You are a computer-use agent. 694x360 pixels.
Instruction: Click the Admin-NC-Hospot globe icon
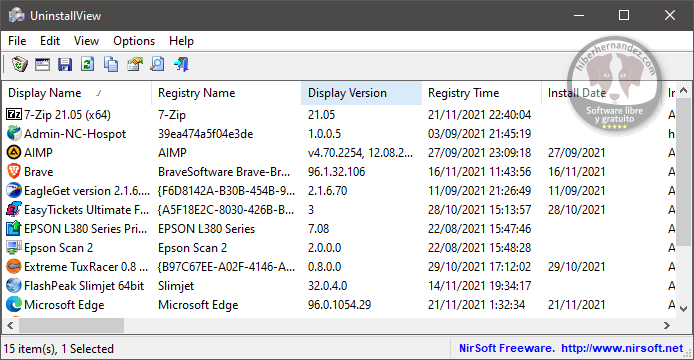(x=14, y=133)
